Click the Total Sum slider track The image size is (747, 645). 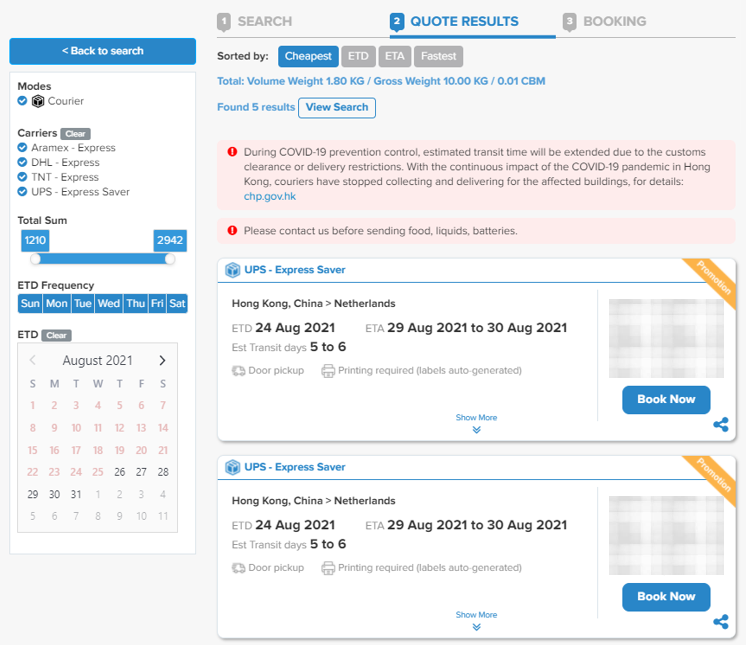102,259
